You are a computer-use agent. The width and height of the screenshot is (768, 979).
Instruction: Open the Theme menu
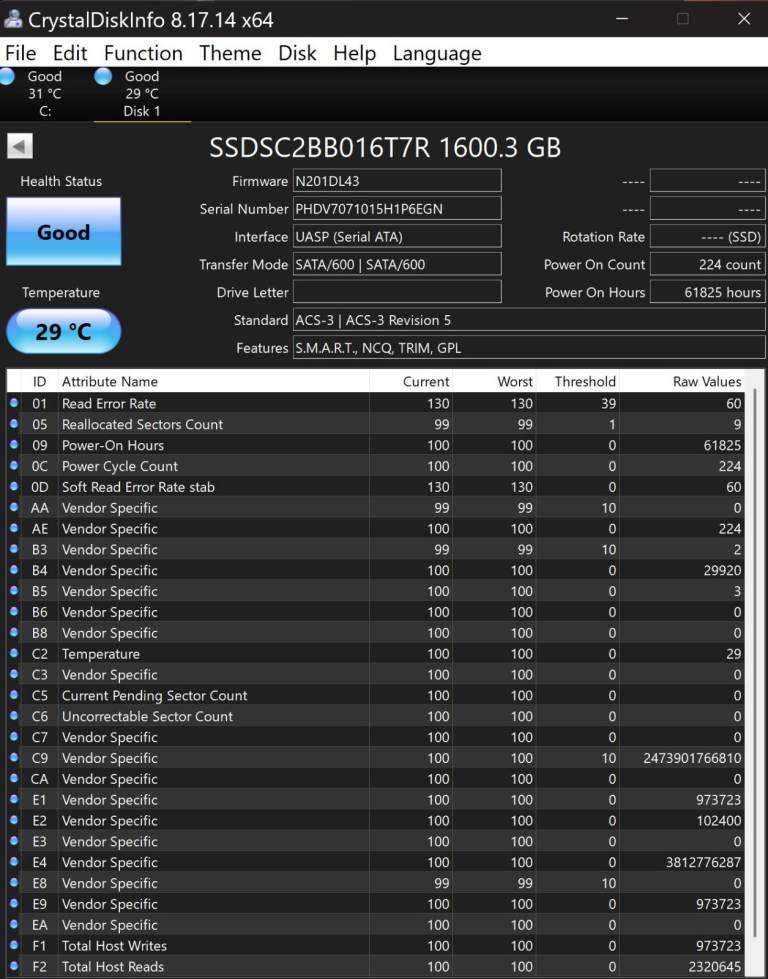tap(230, 53)
